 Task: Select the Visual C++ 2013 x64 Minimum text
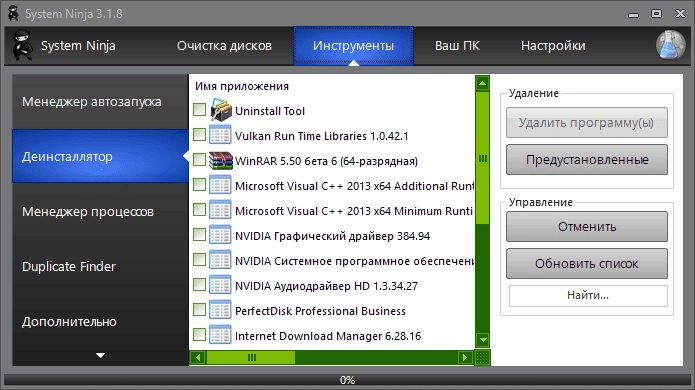coord(354,211)
